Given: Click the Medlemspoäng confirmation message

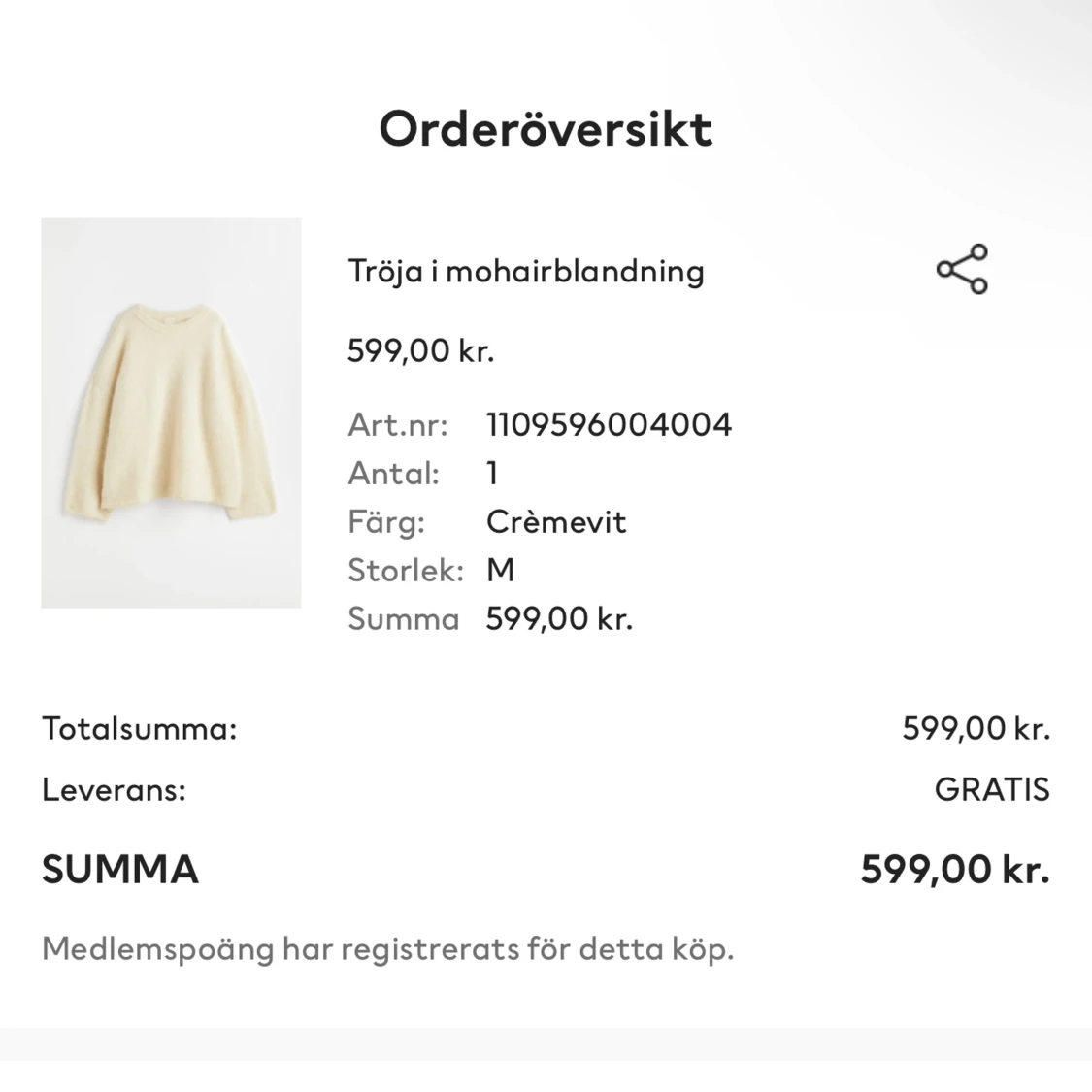Looking at the screenshot, I should tap(386, 947).
